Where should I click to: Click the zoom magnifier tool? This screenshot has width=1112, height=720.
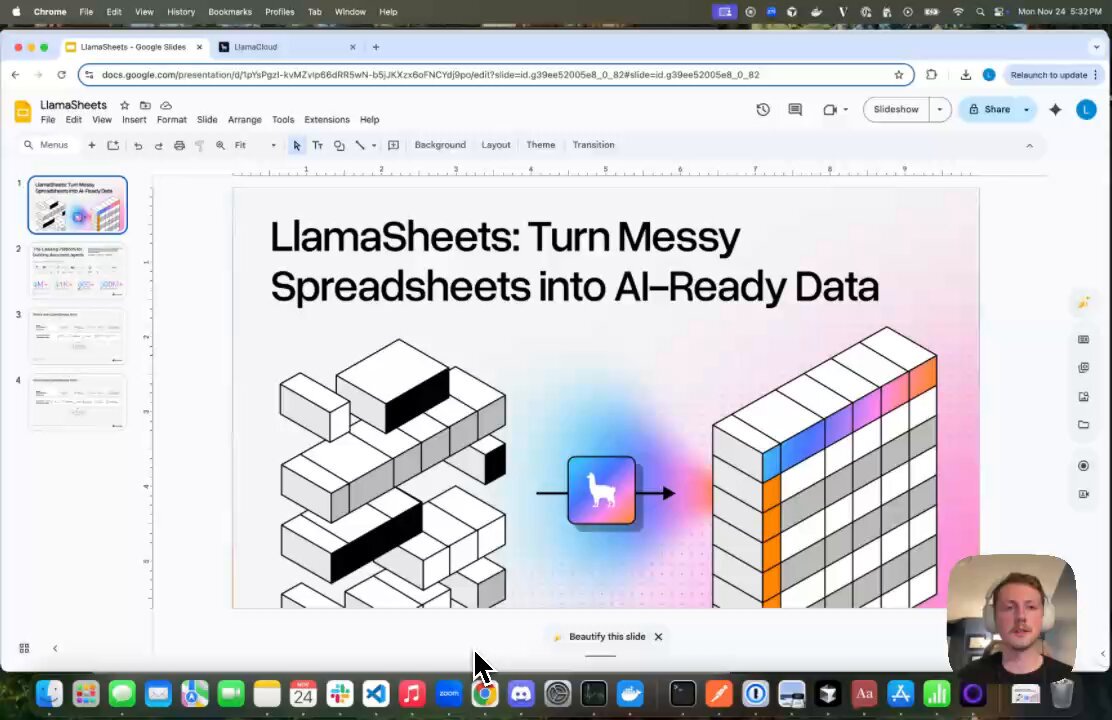coord(221,145)
